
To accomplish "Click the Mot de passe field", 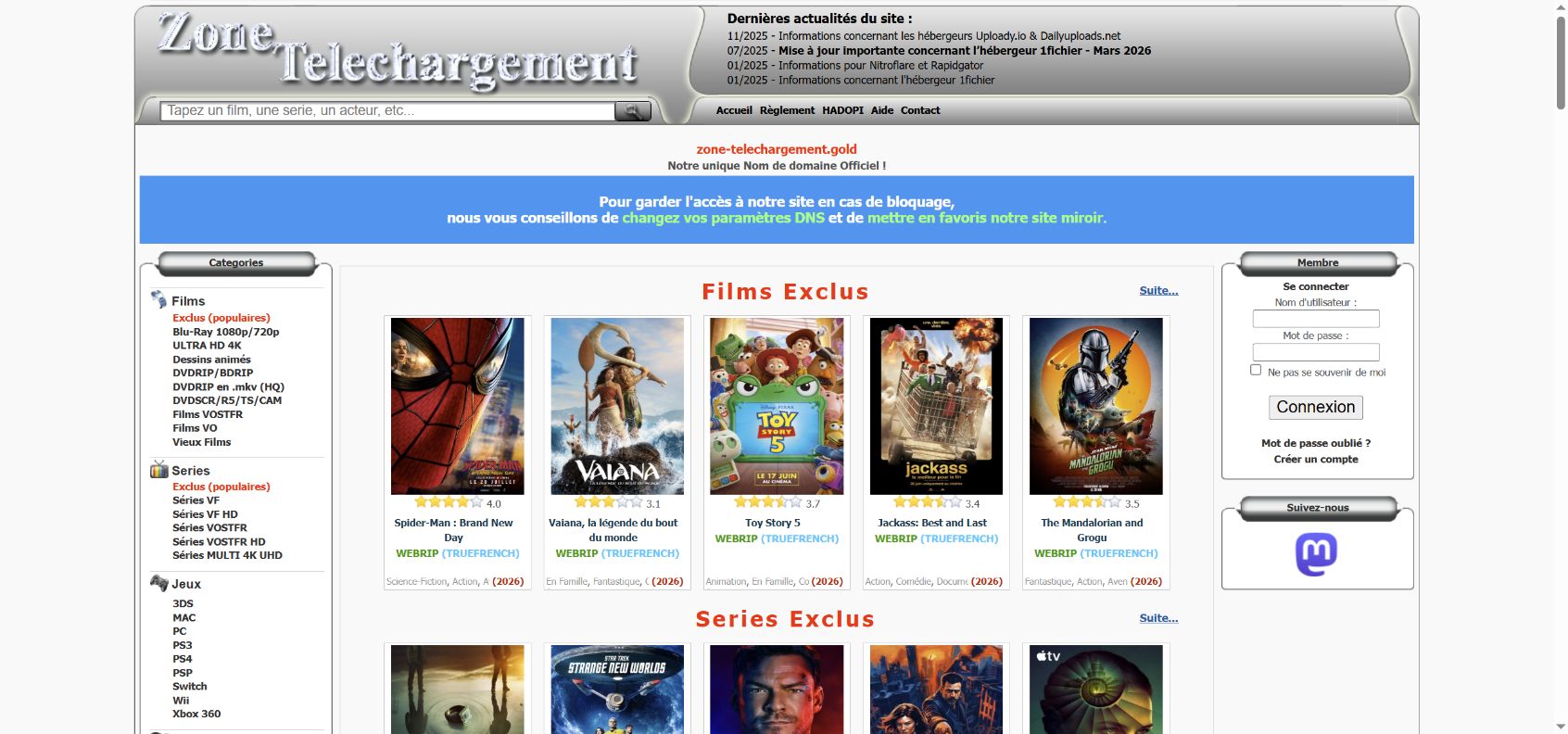I will 1316,352.
